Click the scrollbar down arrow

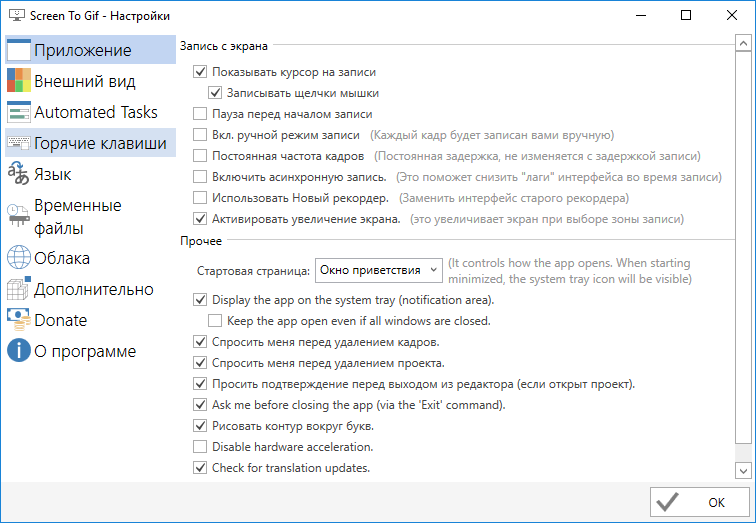(743, 470)
